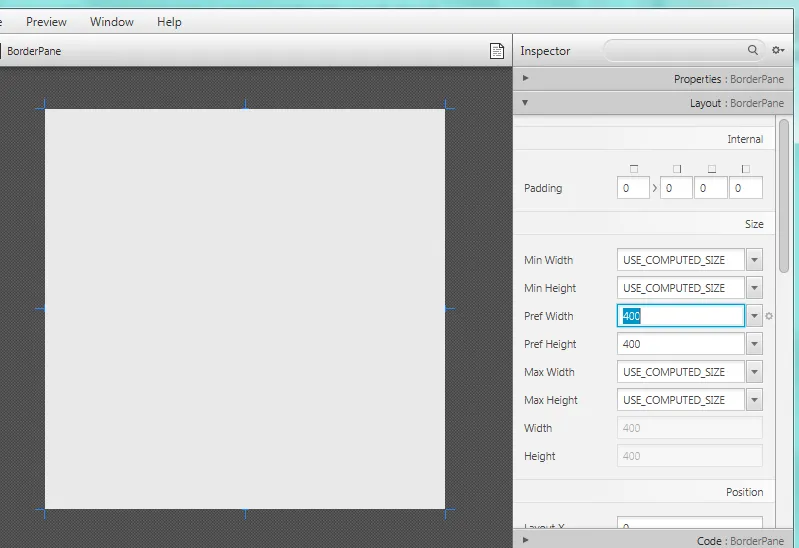Screen dimensions: 799x548
Task: Click the document icon beside BorderPane path
Action: point(497,51)
